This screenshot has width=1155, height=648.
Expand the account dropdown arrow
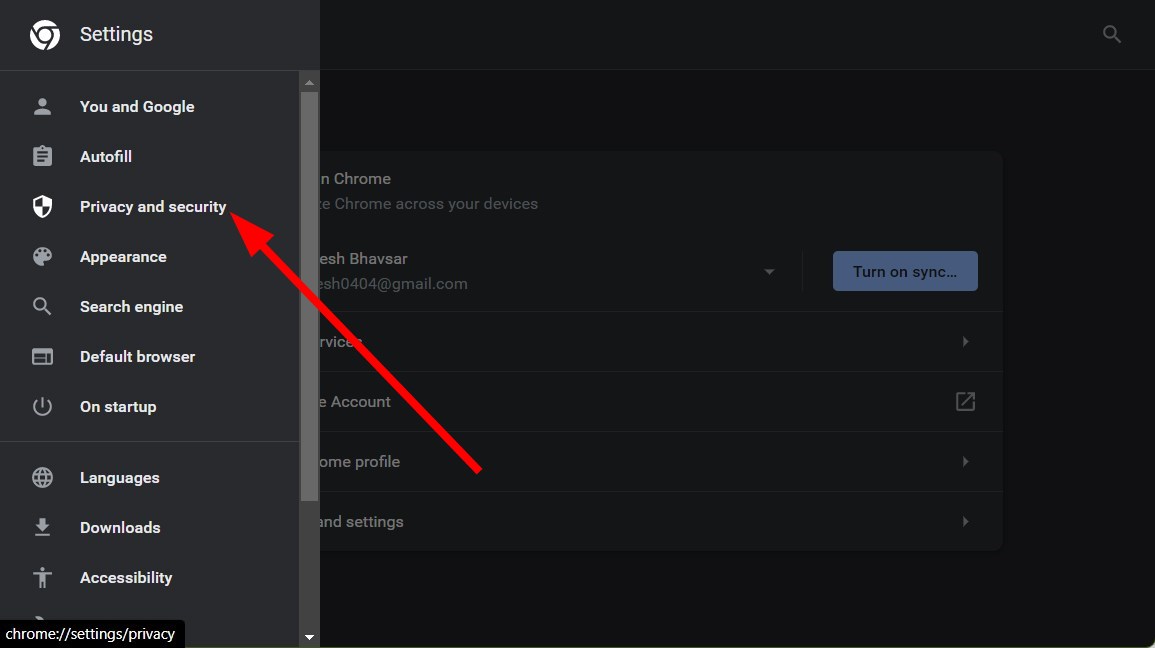coord(769,272)
